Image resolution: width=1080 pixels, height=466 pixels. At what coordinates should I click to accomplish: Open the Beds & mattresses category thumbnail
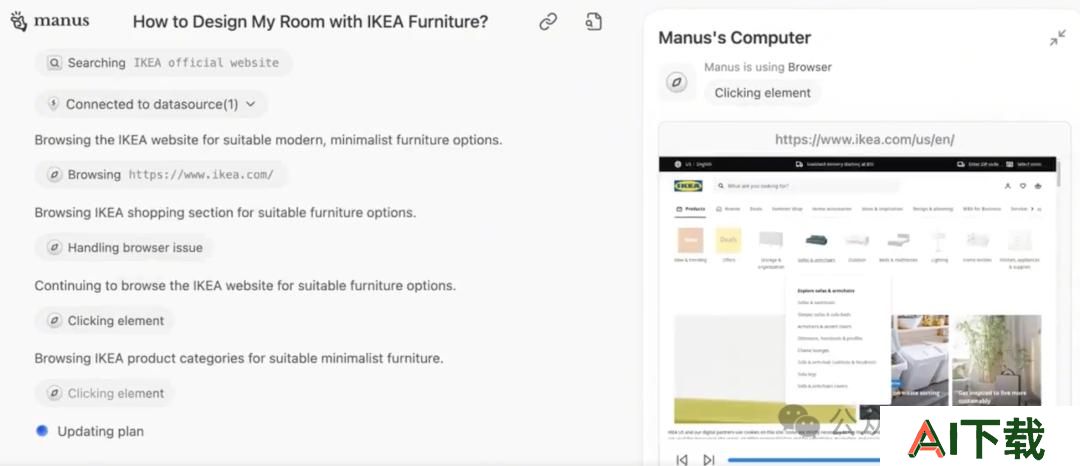coord(897,241)
